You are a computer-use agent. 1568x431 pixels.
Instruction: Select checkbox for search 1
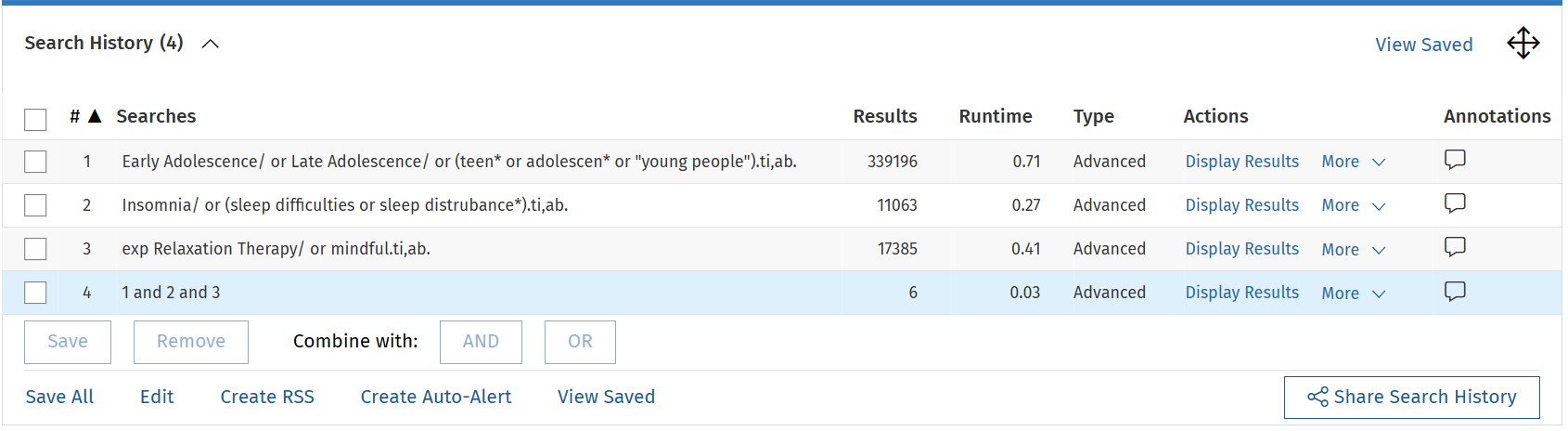click(x=35, y=162)
